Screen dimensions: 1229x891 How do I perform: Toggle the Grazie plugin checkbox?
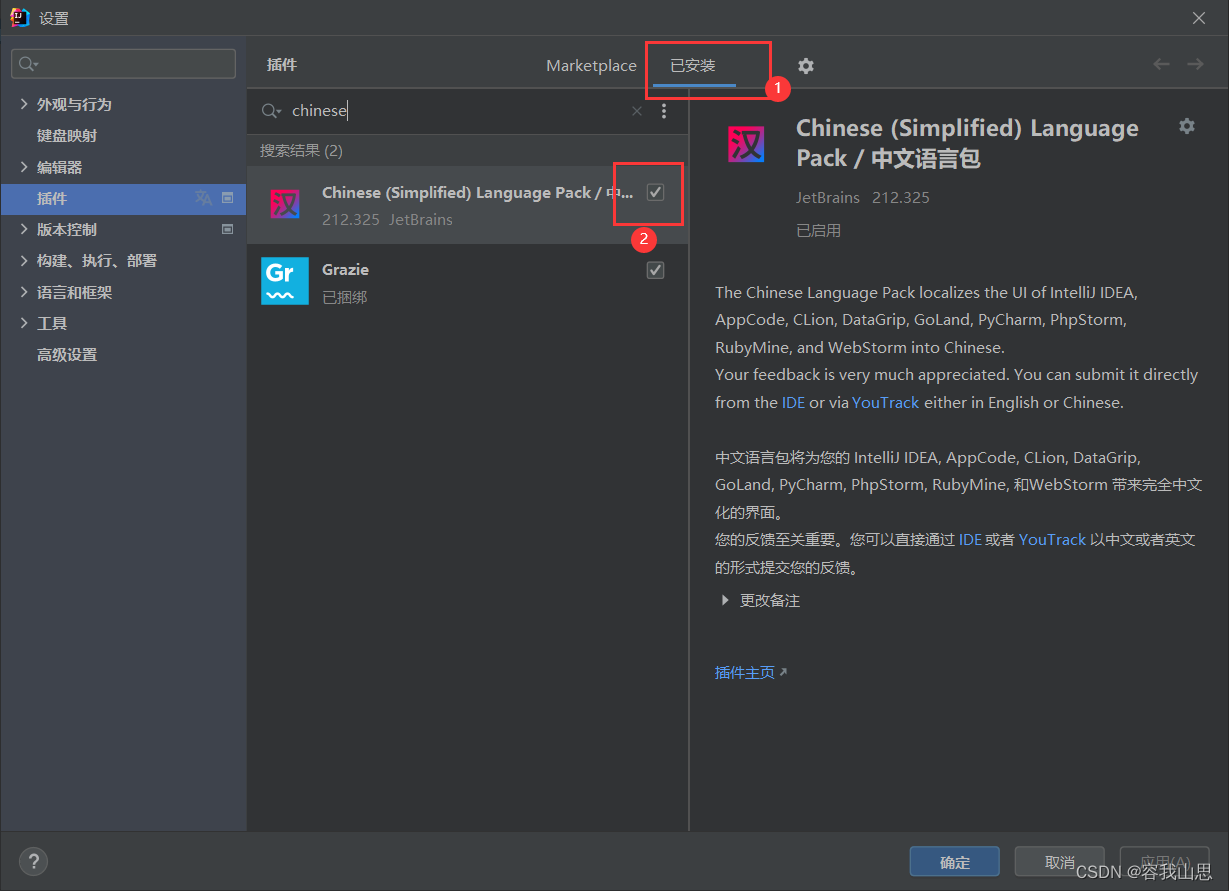click(x=656, y=270)
